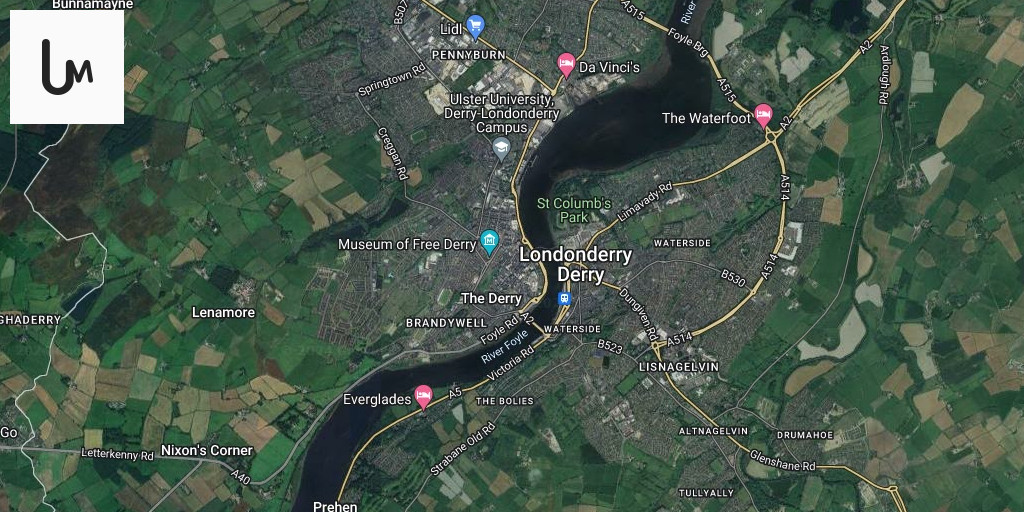
Task: Click the Lenamore place label
Action: (x=224, y=312)
